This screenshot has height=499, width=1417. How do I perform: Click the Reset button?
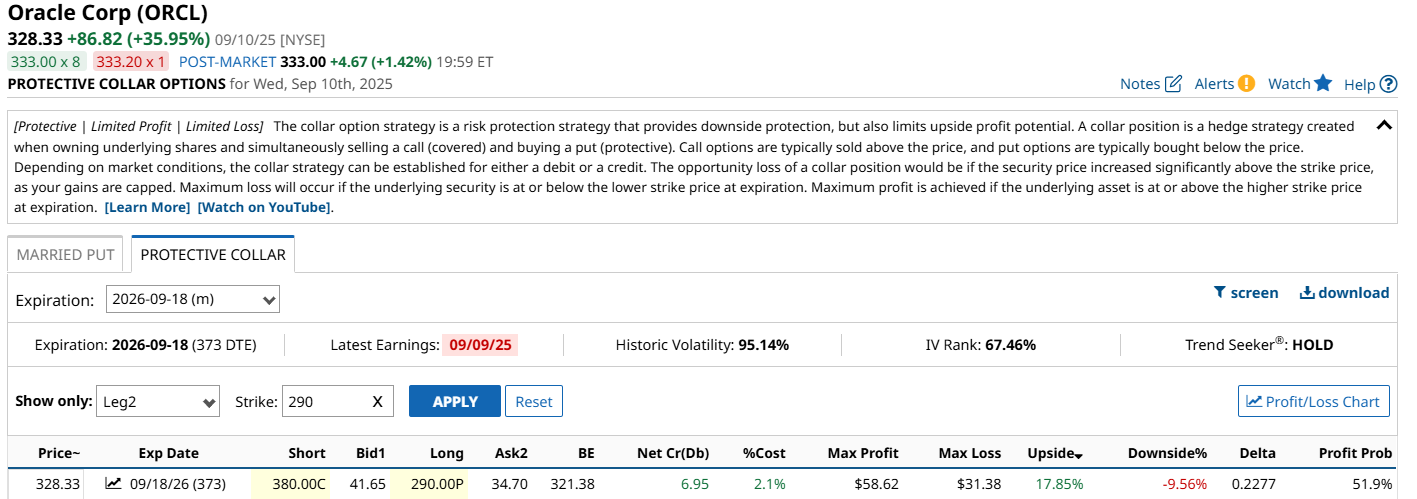click(x=534, y=402)
